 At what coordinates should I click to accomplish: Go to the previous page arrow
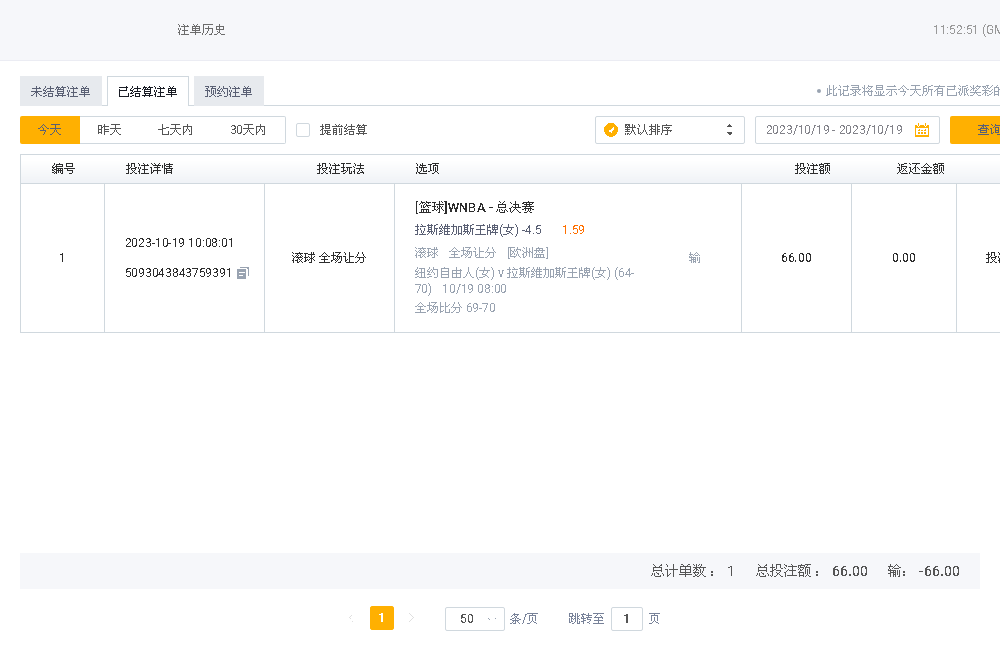(351, 618)
